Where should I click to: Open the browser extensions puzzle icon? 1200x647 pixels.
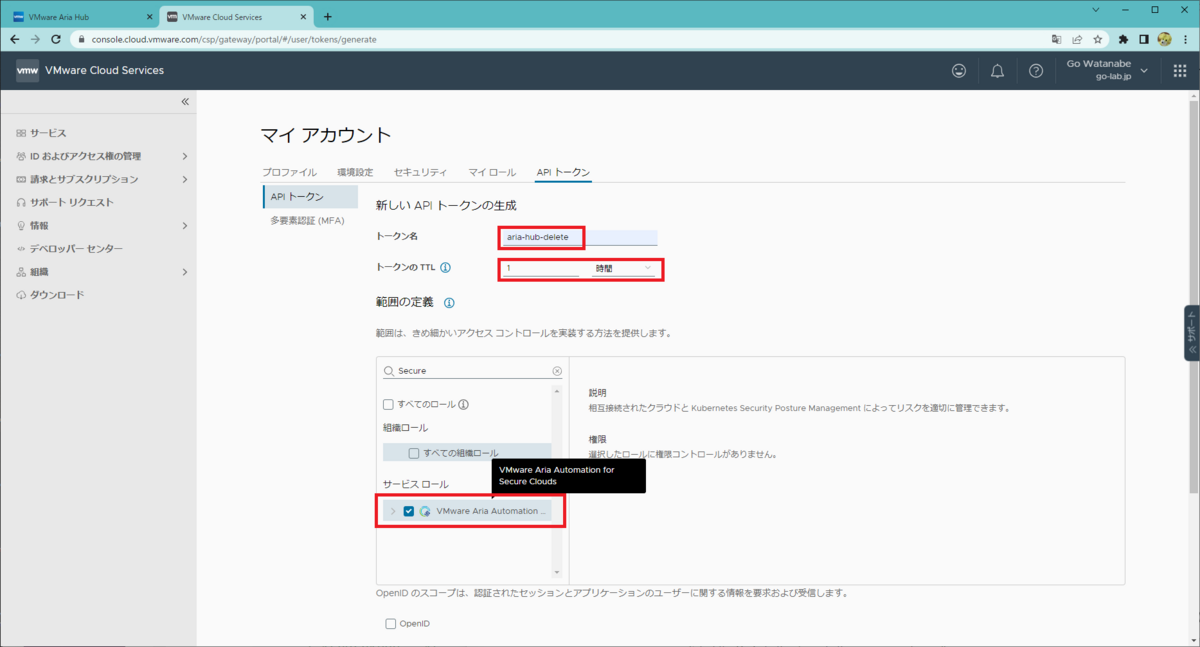coord(1124,39)
